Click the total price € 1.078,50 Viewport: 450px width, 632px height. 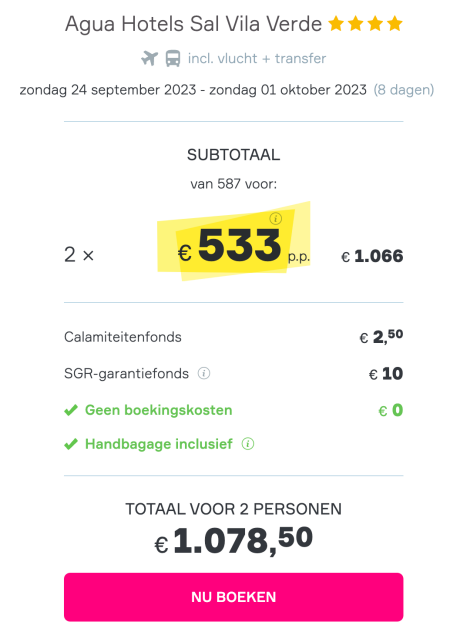point(233,540)
